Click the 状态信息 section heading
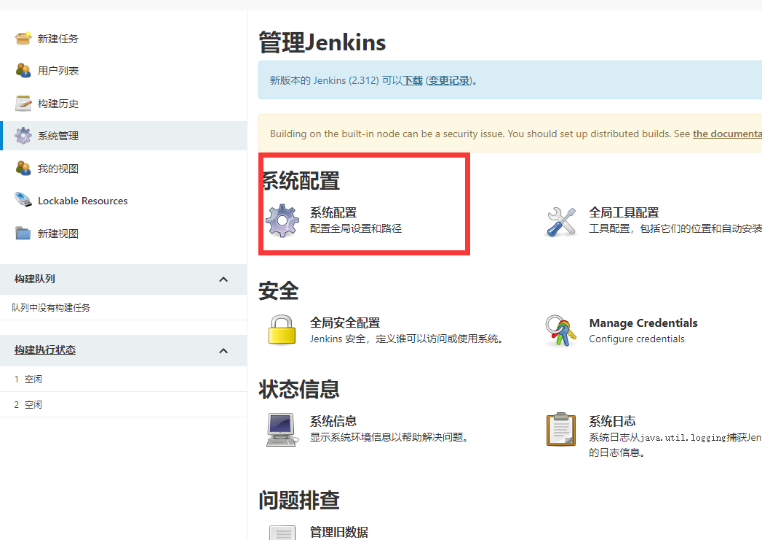Image resolution: width=762 pixels, height=540 pixels. click(x=299, y=389)
